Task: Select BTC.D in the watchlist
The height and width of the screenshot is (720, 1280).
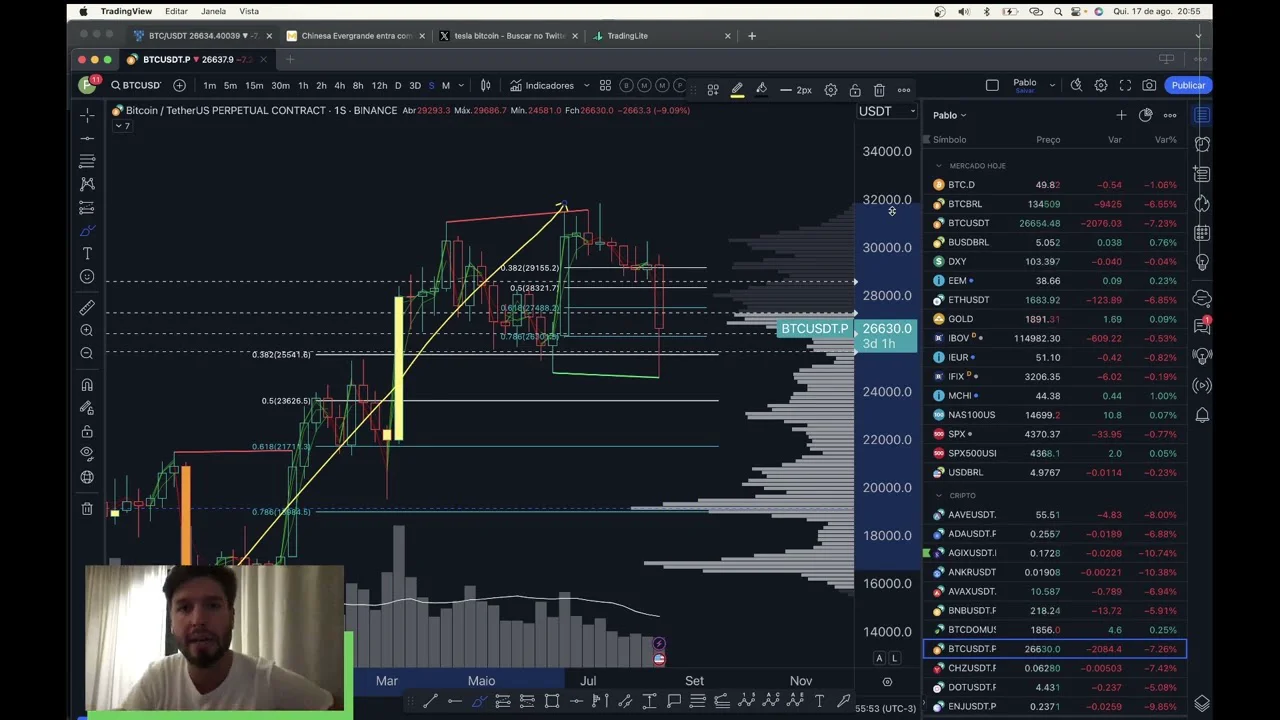Action: pyautogui.click(x=1056, y=185)
